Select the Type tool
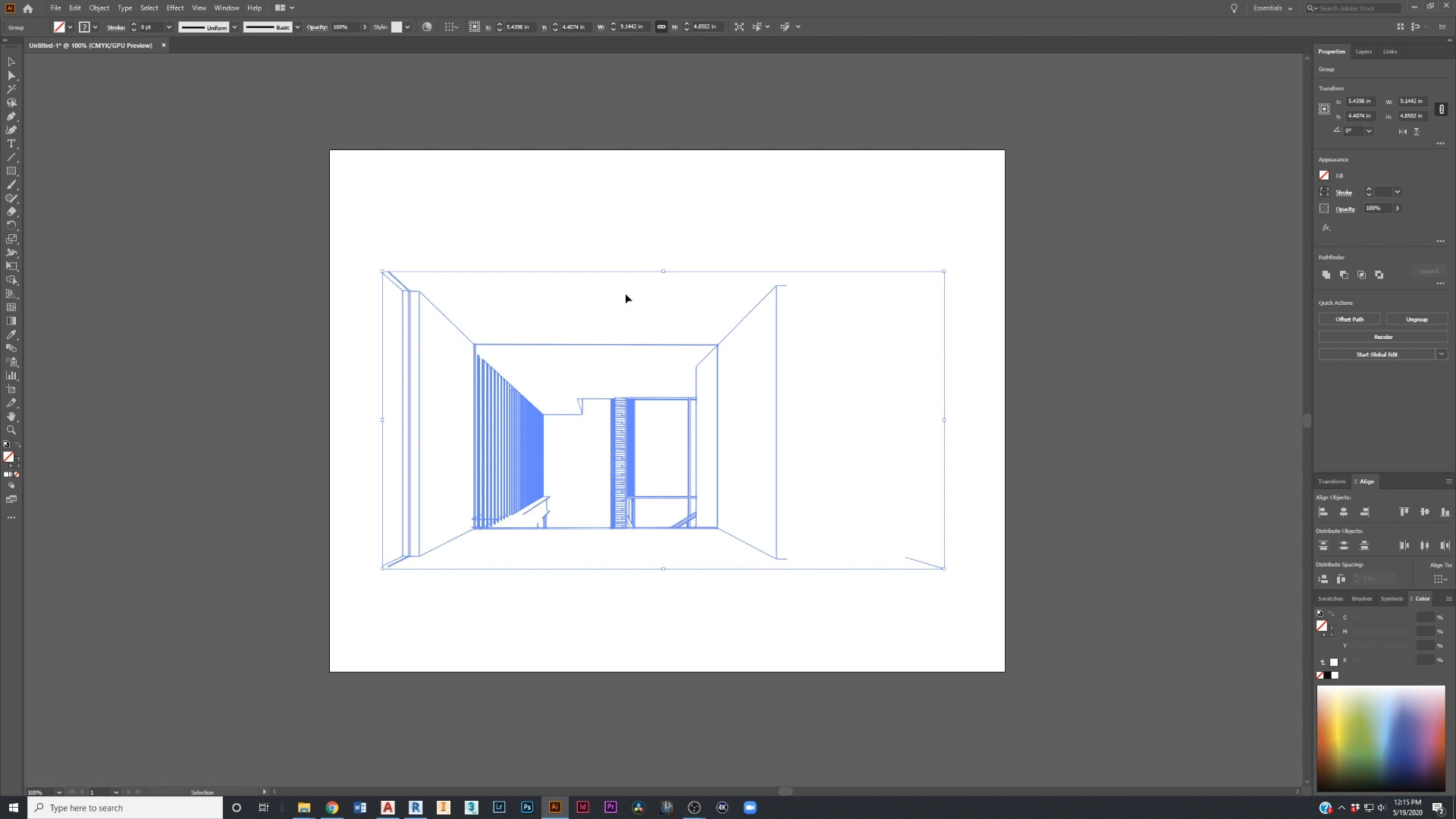The image size is (1456, 819). [11, 143]
